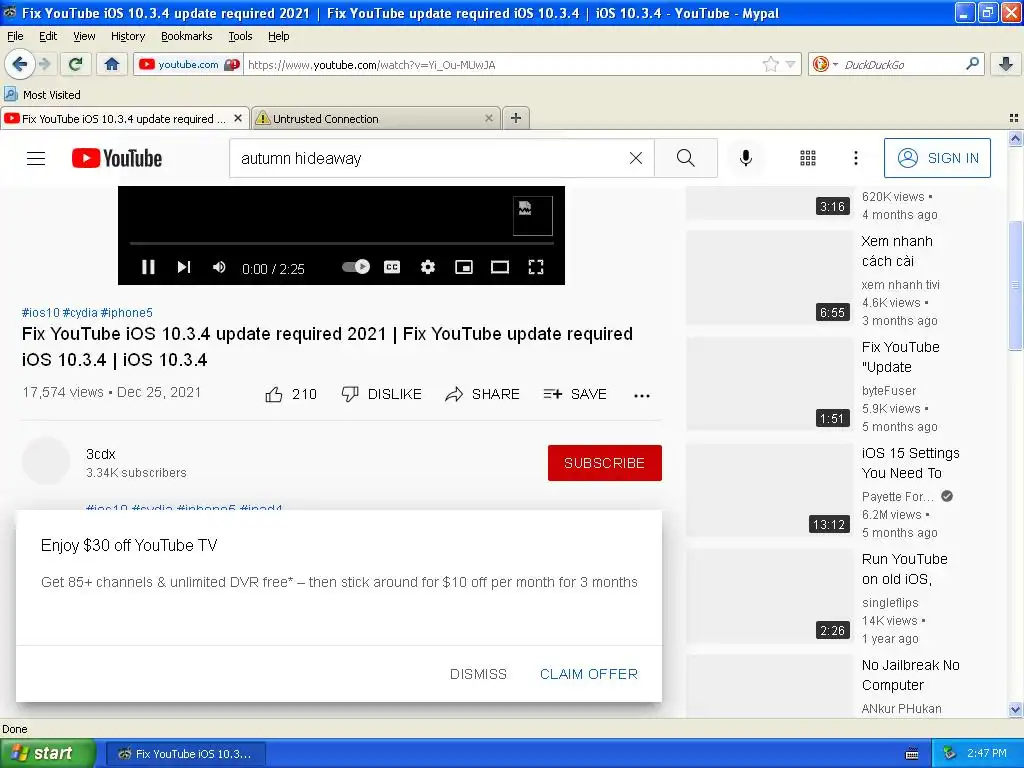1024x768 pixels.
Task: Like the video with thumbs up
Action: click(291, 394)
